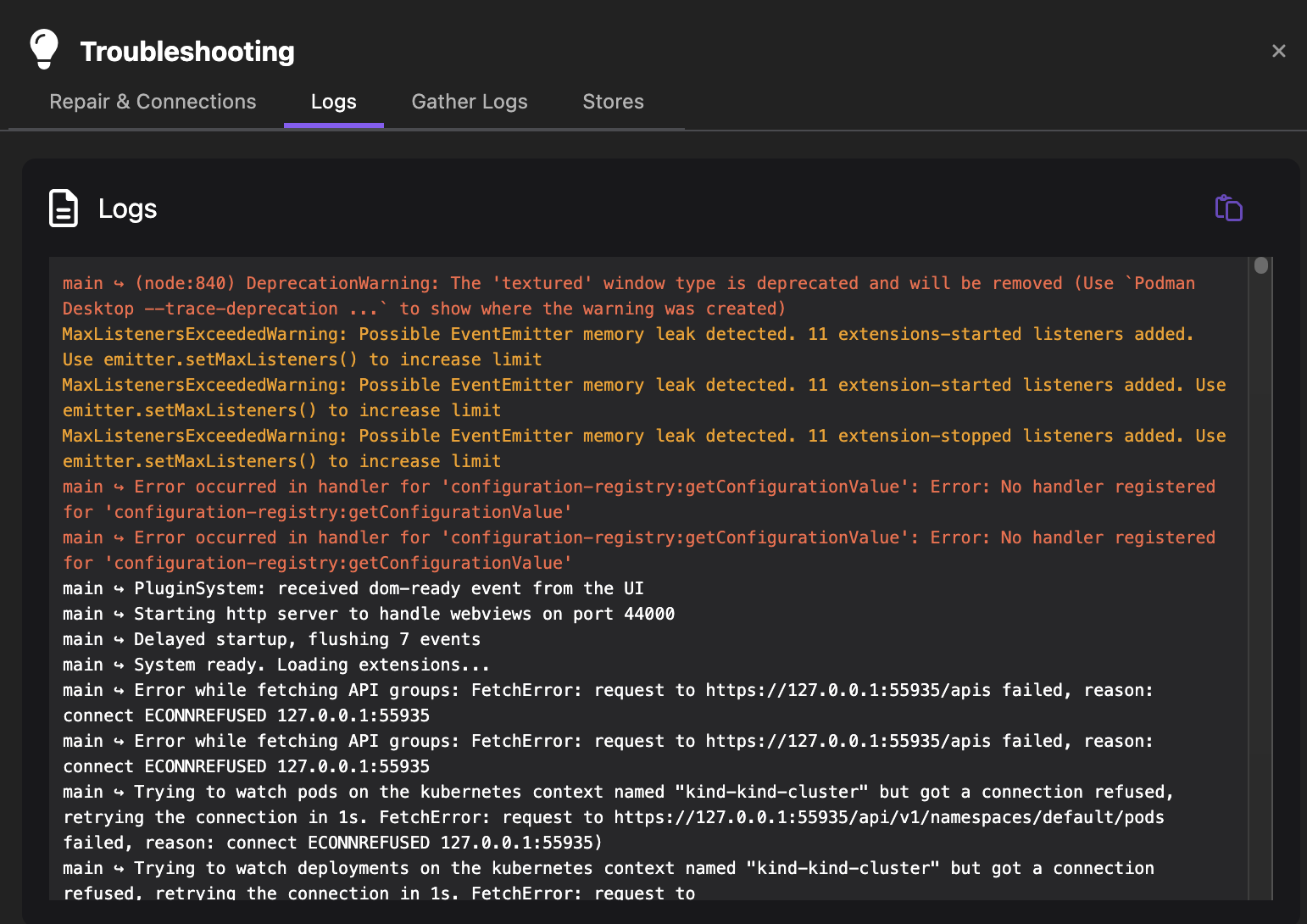Screen dimensions: 1307x924
Task: Click the 'PluginSystem: received dom-ready event' line
Action: click(x=353, y=588)
